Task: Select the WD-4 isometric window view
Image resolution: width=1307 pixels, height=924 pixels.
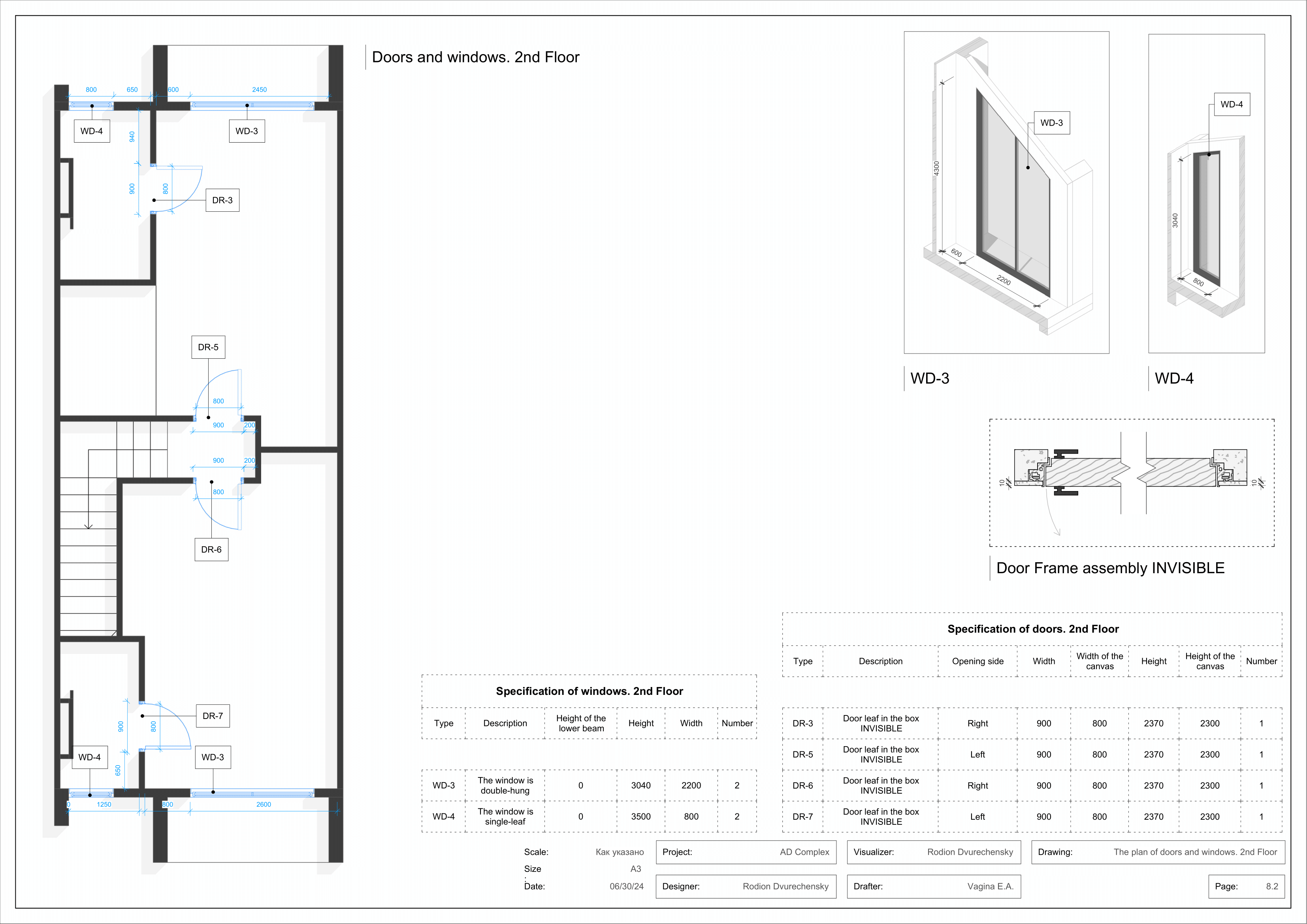Action: click(x=1206, y=194)
